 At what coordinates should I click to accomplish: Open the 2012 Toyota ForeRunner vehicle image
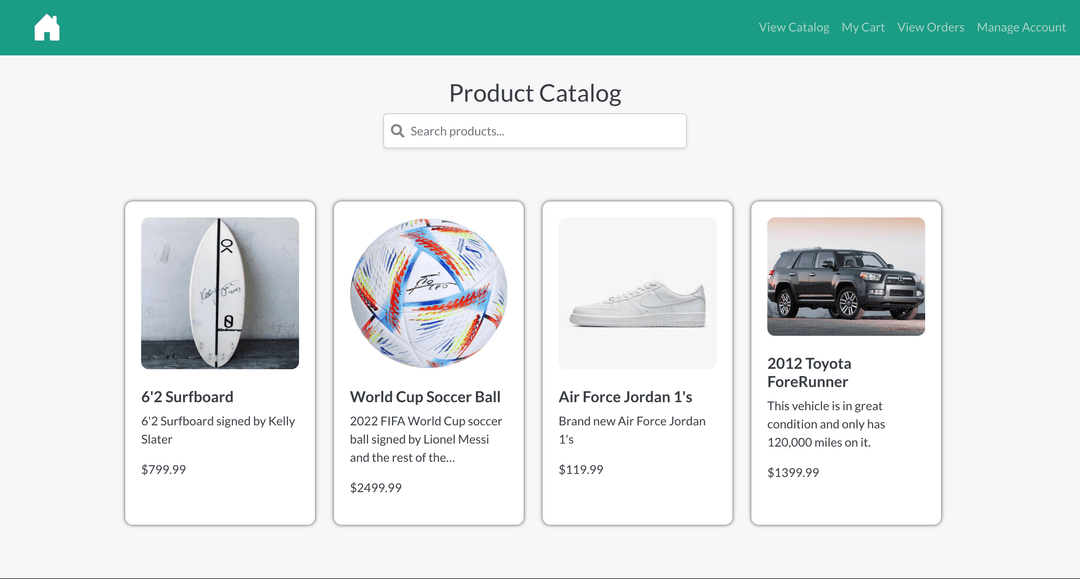pos(846,277)
